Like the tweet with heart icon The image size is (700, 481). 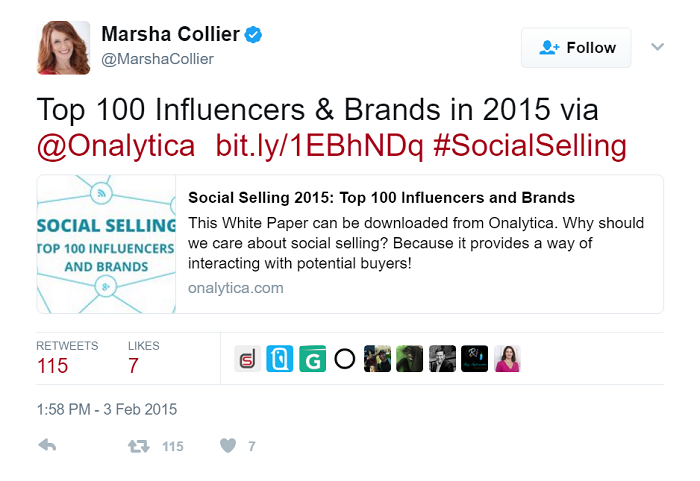[228, 446]
